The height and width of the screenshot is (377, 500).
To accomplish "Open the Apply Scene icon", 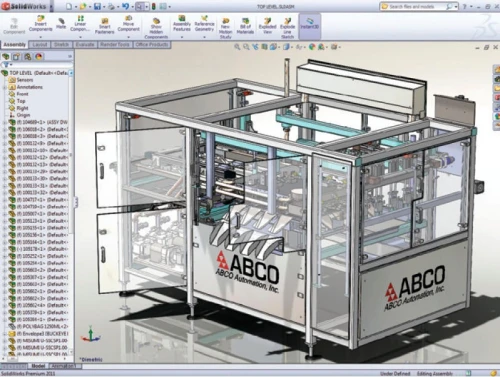I will pos(321,47).
